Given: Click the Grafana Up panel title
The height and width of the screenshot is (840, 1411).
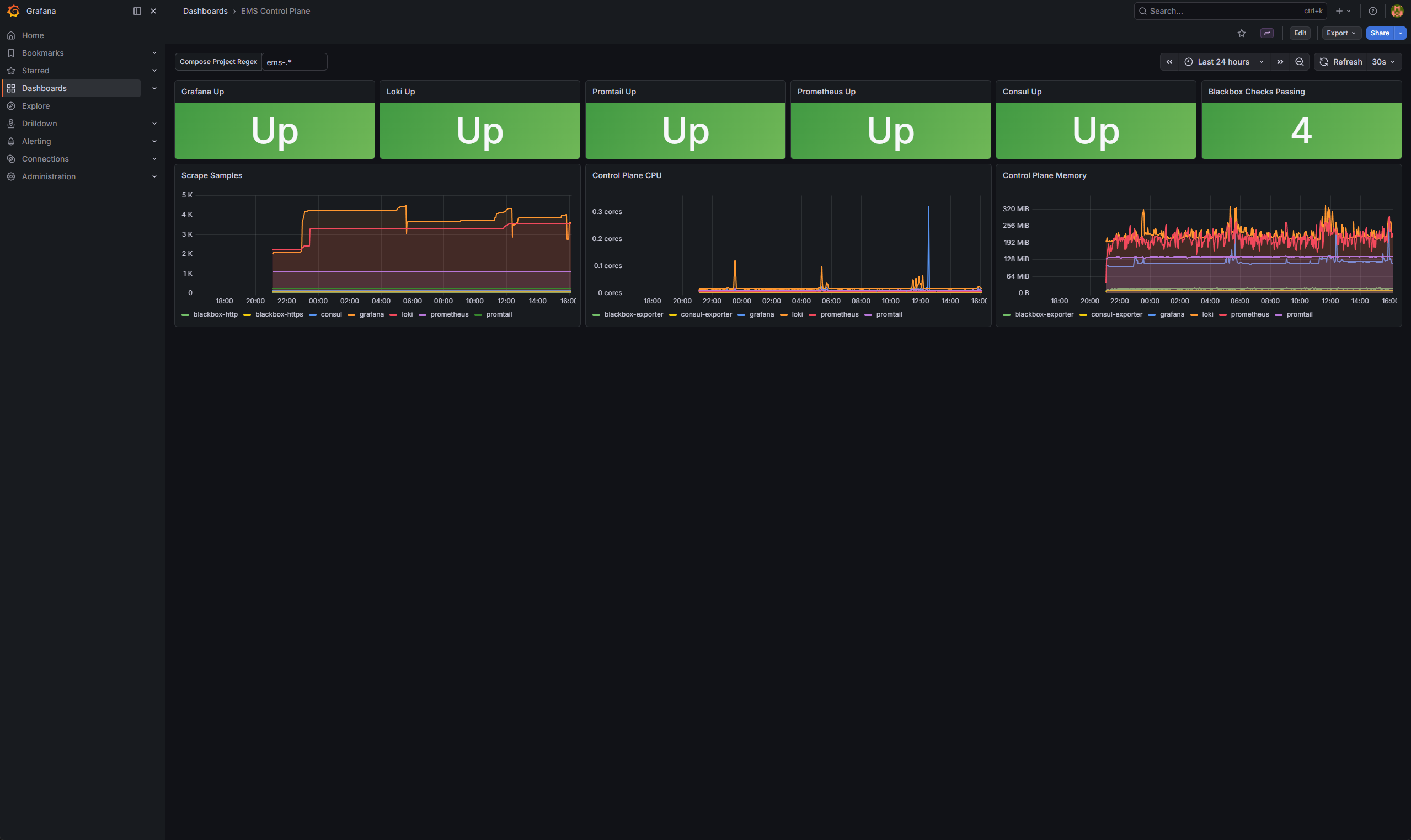Looking at the screenshot, I should (x=202, y=92).
